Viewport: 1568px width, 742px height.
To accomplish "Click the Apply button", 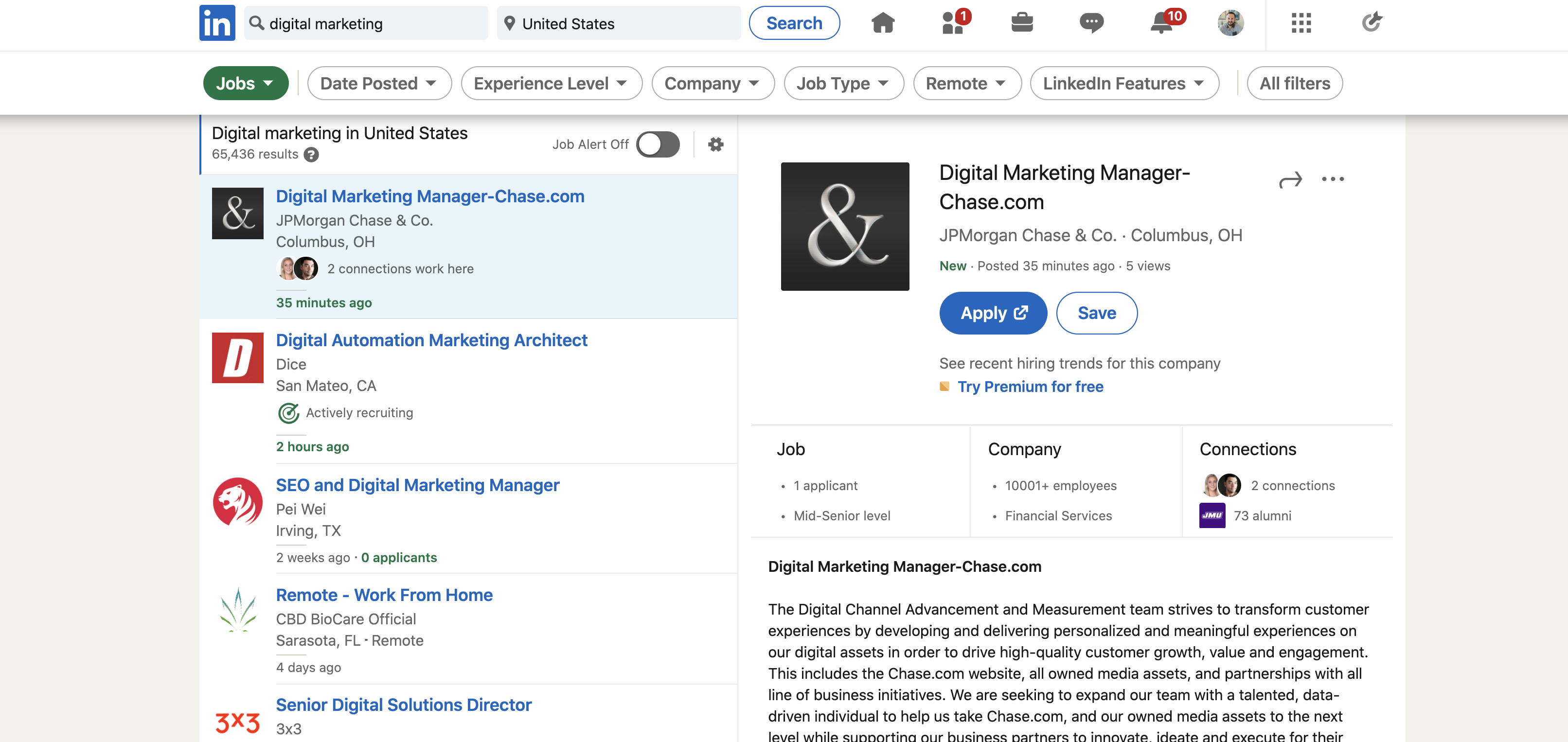I will (993, 313).
